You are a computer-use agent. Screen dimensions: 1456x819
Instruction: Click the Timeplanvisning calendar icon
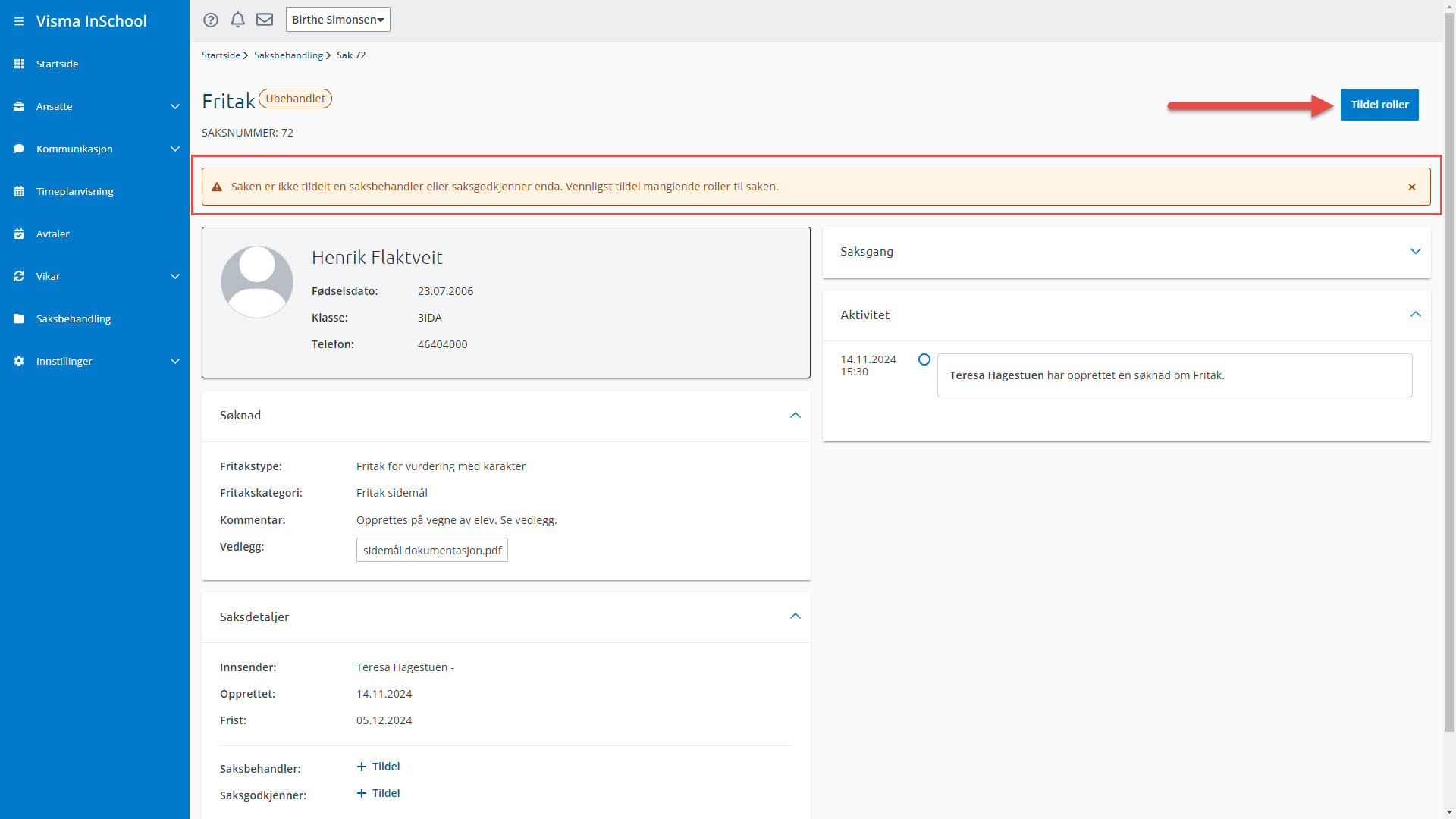pyautogui.click(x=19, y=191)
